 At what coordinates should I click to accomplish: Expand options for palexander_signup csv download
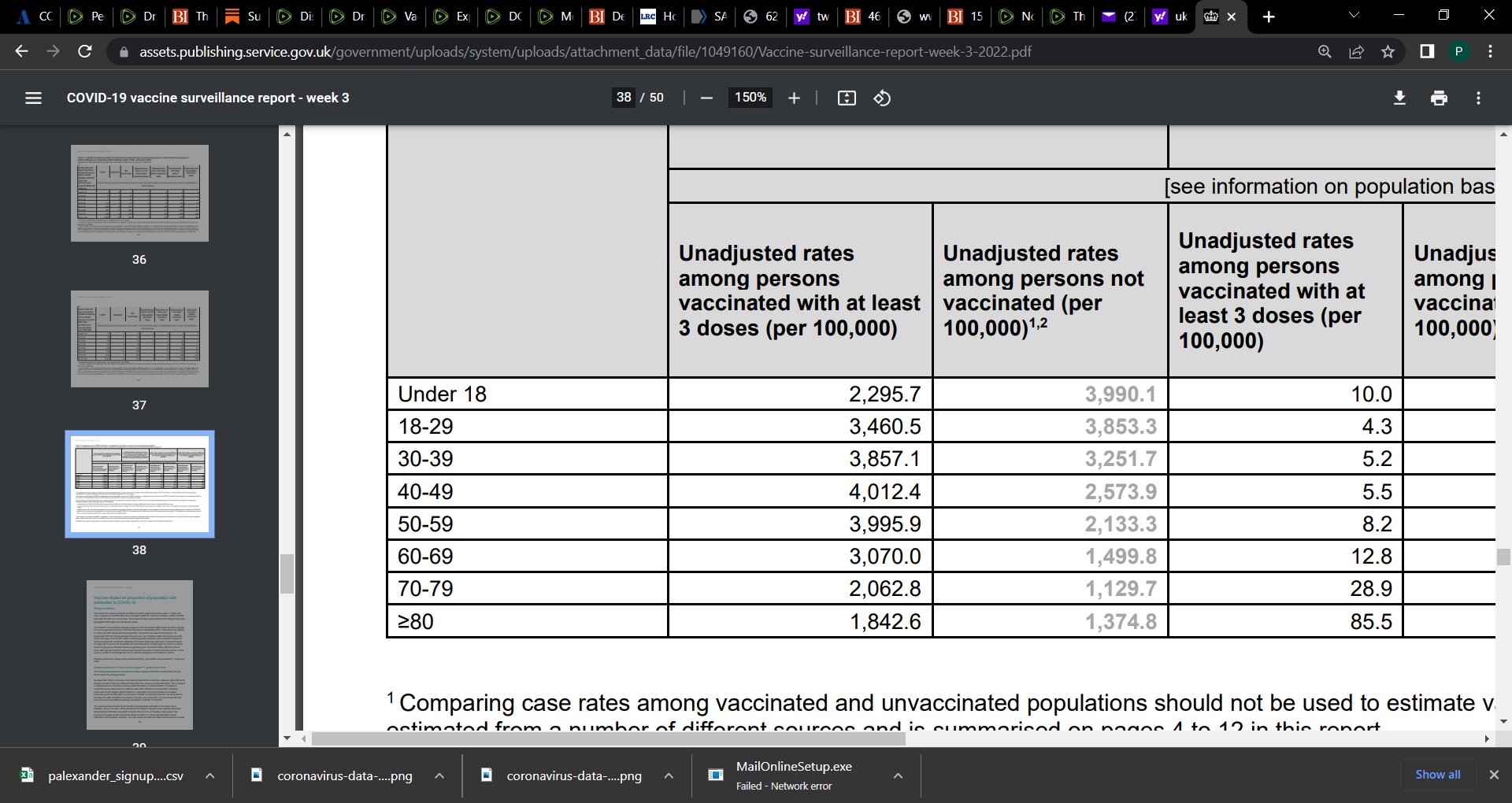pos(210,775)
